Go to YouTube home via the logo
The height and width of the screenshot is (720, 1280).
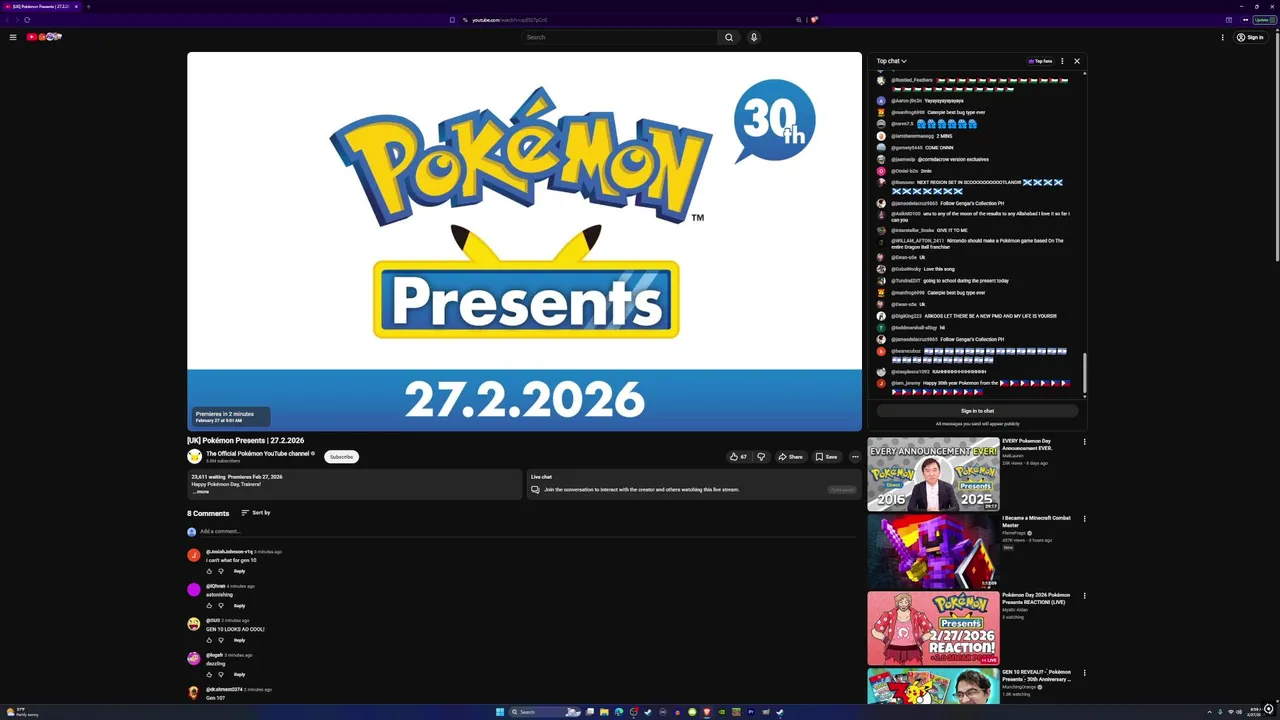pos(45,37)
